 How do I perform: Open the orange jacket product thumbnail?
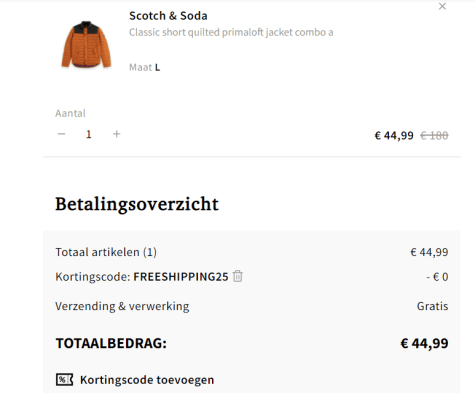pyautogui.click(x=86, y=45)
